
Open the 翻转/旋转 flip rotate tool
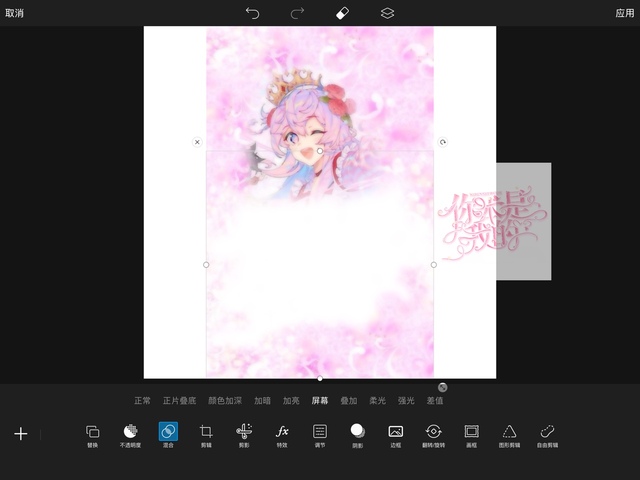click(433, 436)
